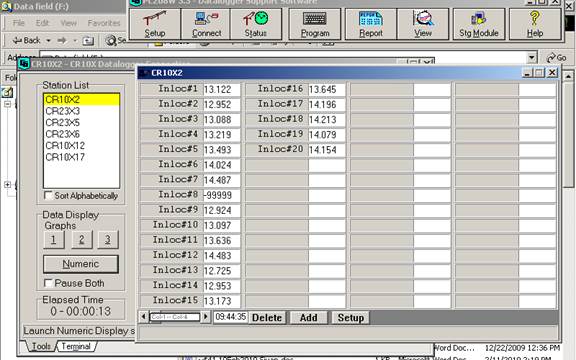This screenshot has width=576, height=360.
Task: Select CR10X2 in Station List
Action: [x=82, y=100]
